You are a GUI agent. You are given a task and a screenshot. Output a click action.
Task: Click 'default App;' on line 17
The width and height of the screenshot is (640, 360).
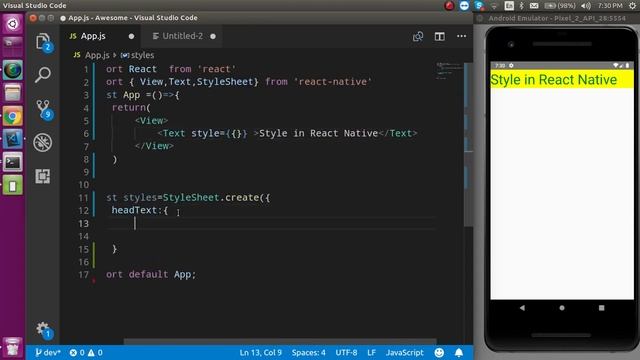[162, 274]
